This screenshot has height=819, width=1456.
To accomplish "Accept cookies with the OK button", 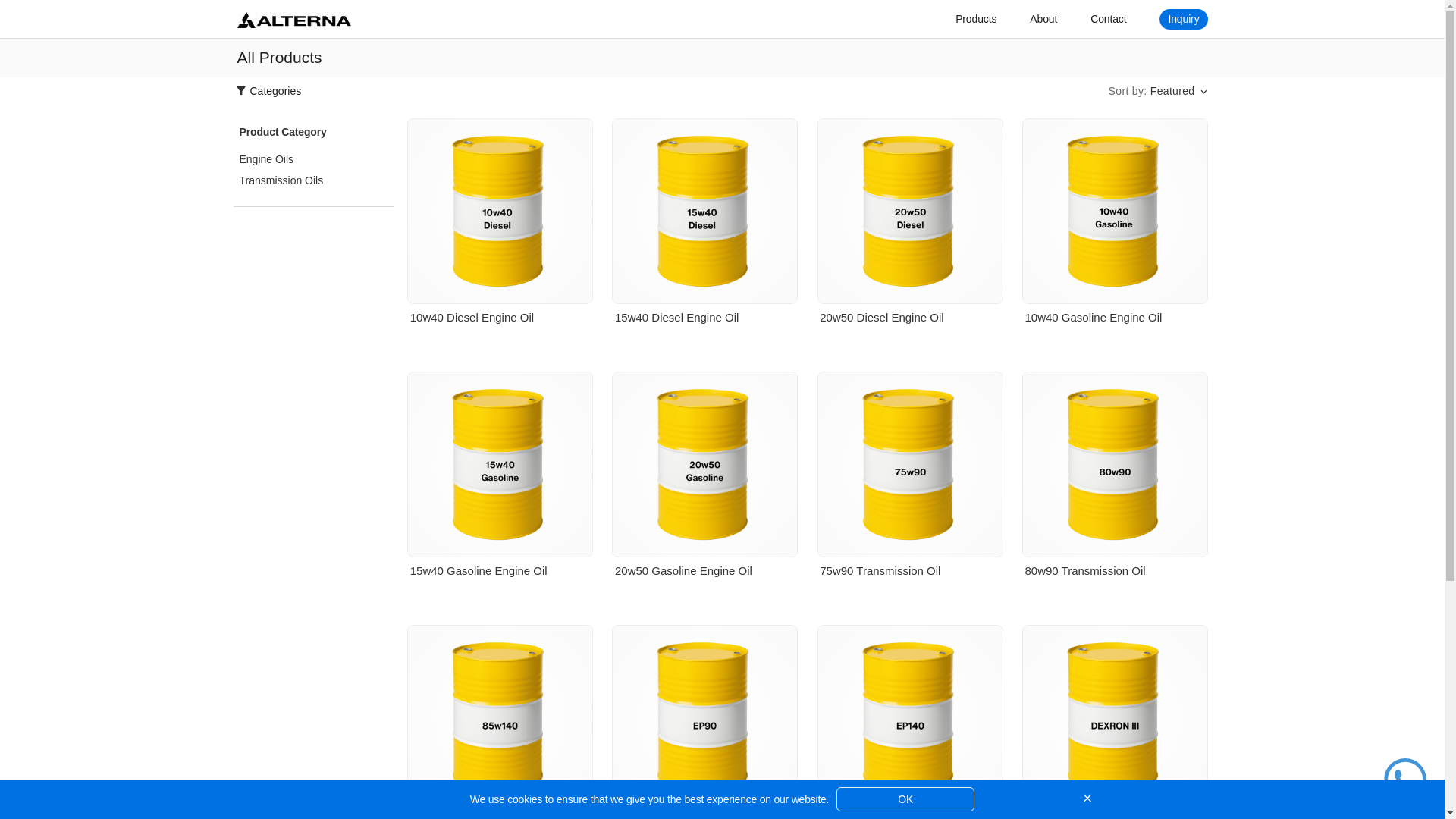I will pyautogui.click(x=905, y=799).
